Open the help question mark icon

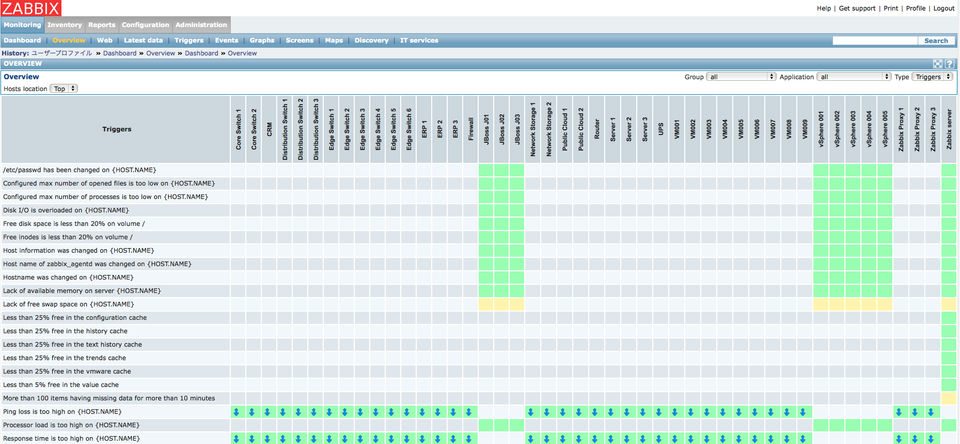click(950, 64)
